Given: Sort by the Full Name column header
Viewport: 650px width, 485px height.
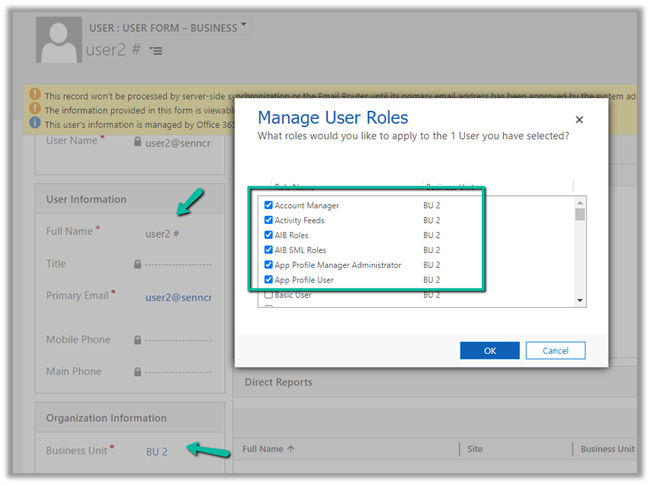Looking at the screenshot, I should (269, 450).
